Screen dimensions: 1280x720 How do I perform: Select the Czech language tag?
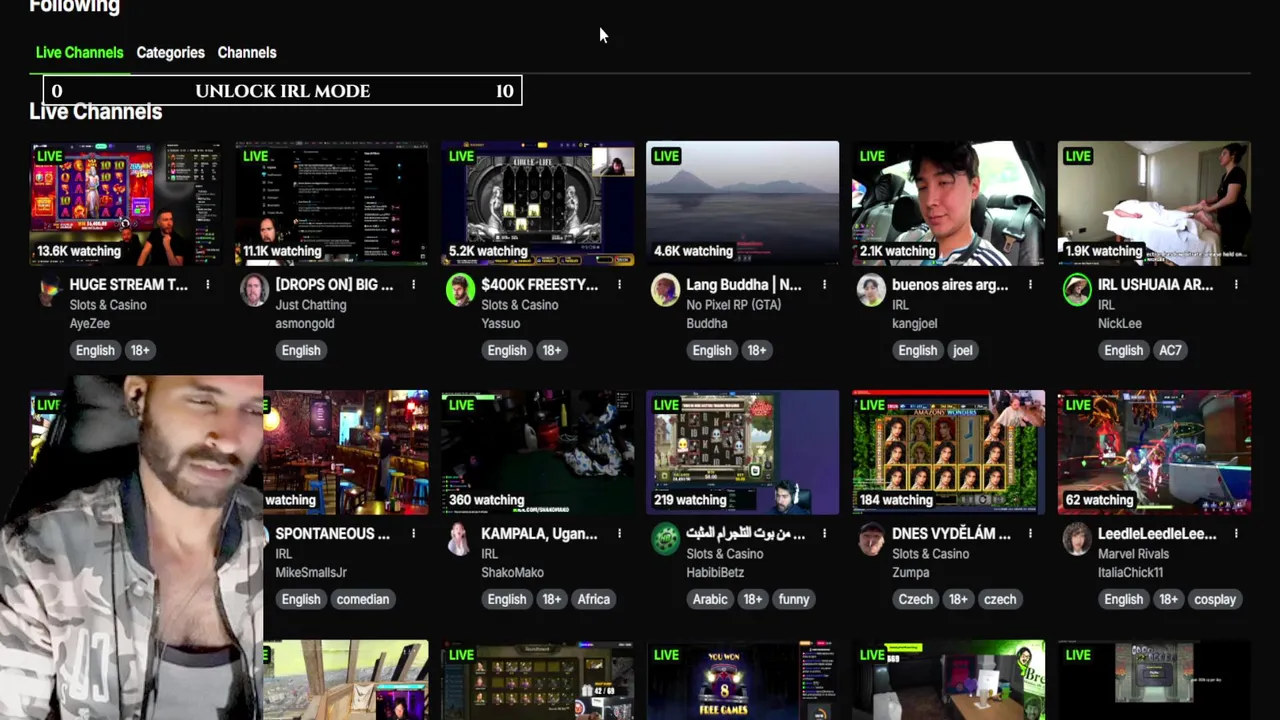tap(915, 599)
